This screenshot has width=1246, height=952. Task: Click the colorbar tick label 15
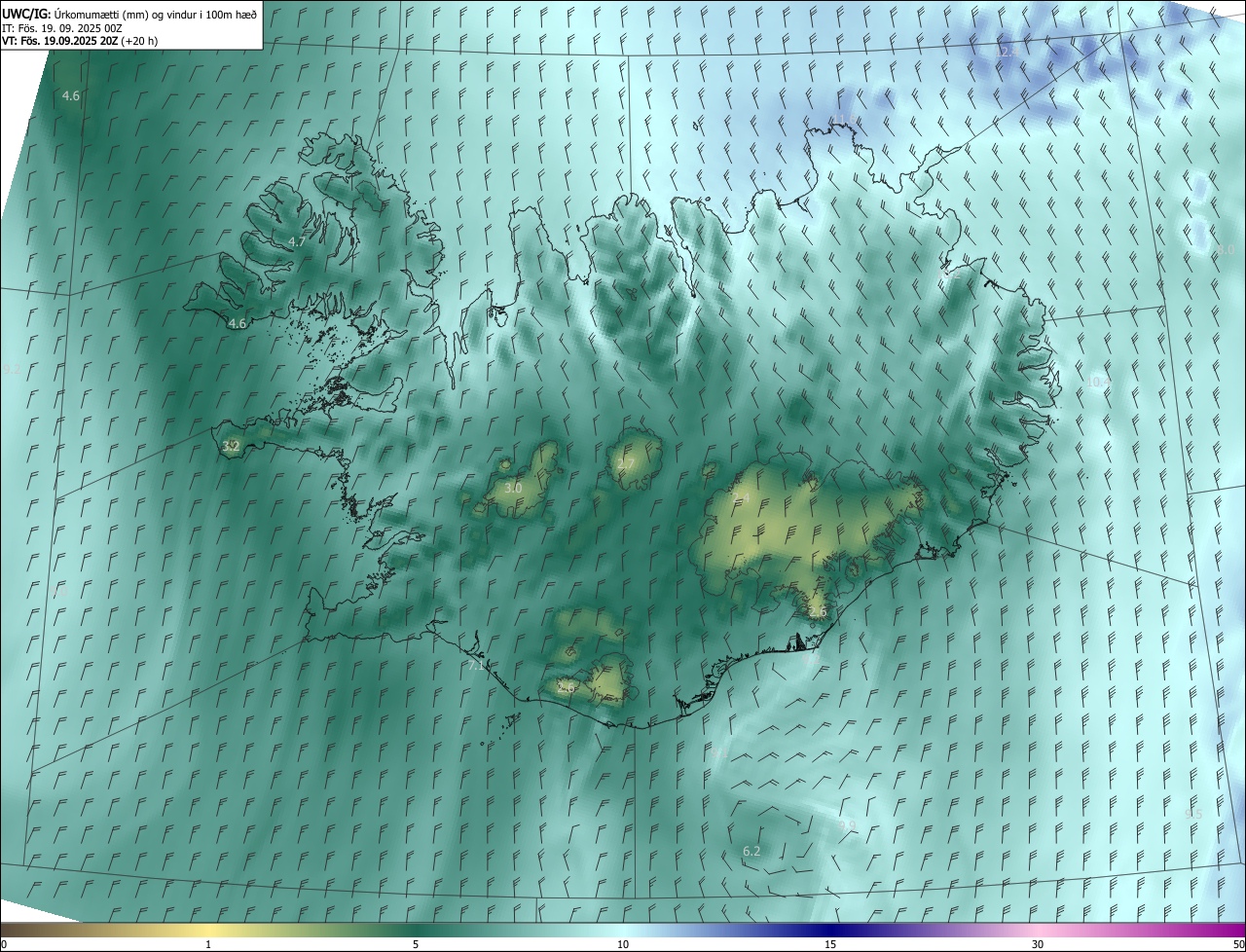pos(830,944)
